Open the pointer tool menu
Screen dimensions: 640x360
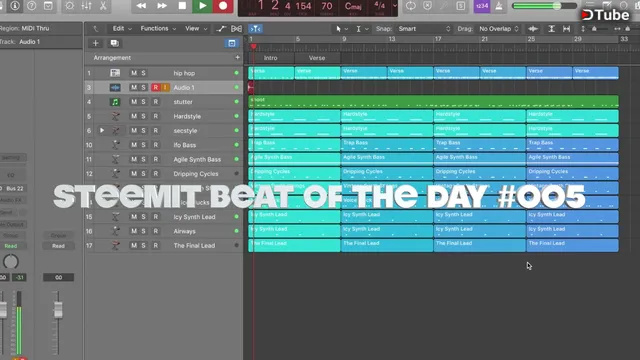342,29
